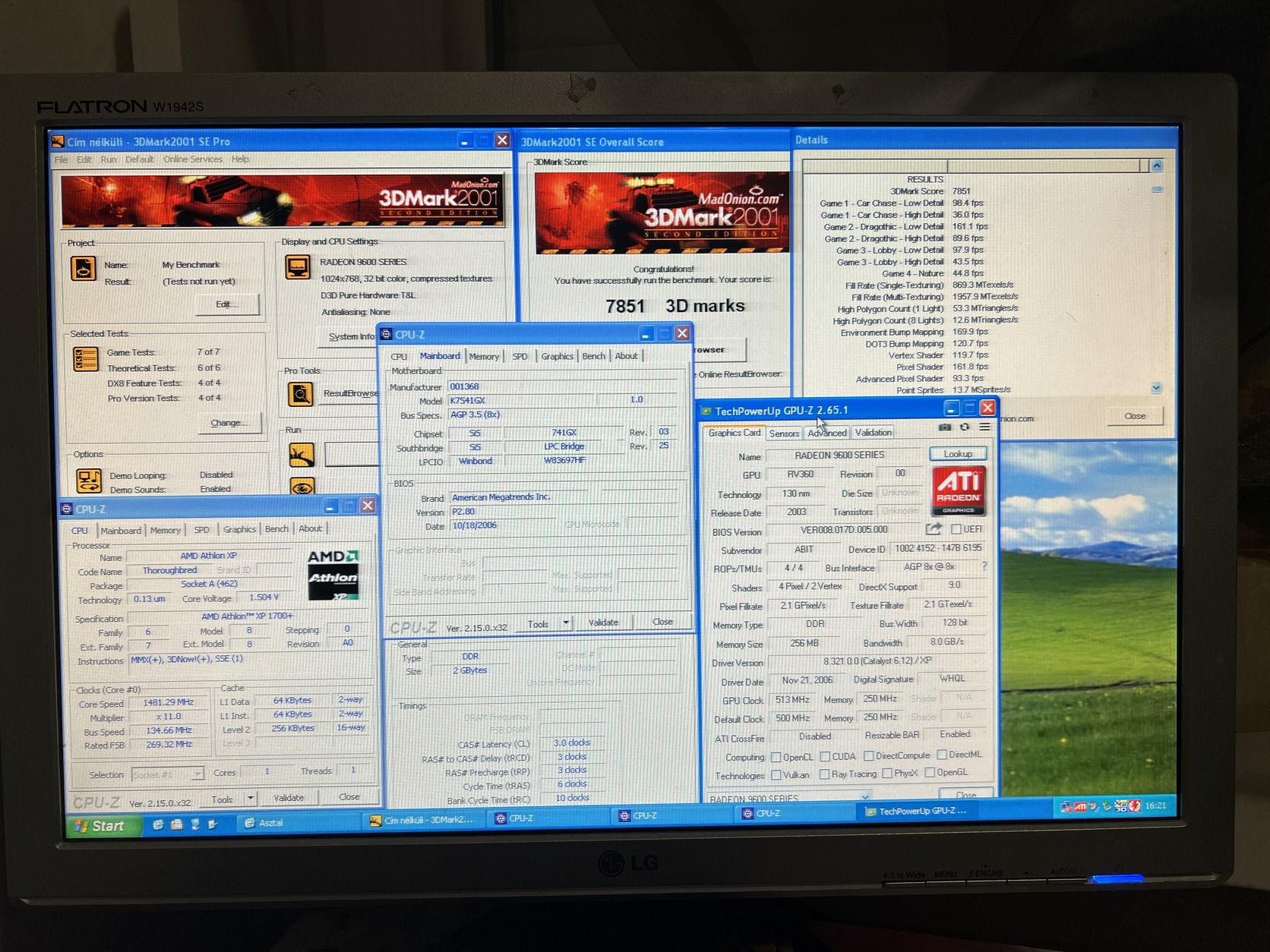Viewport: 1270px width, 952px height.
Task: Click the 3DMark2001 SE Pro title bar icon
Action: coord(58,141)
